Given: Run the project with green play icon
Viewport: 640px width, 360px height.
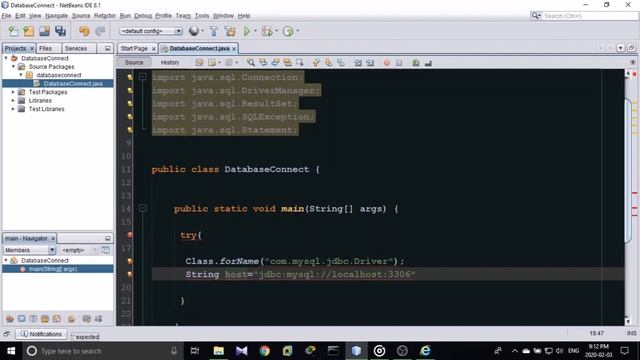Looking at the screenshot, I should (x=247, y=31).
